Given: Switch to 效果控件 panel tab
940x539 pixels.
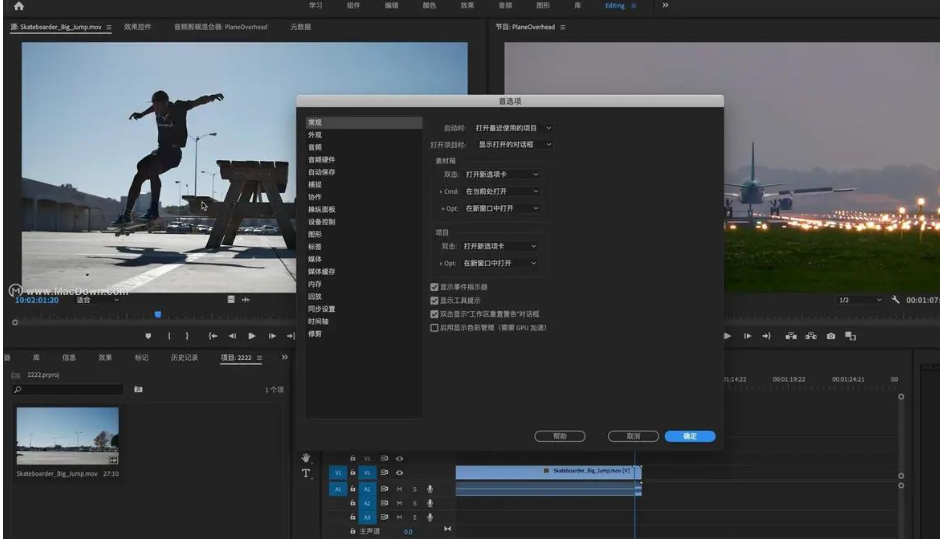Looking at the screenshot, I should point(137,27).
